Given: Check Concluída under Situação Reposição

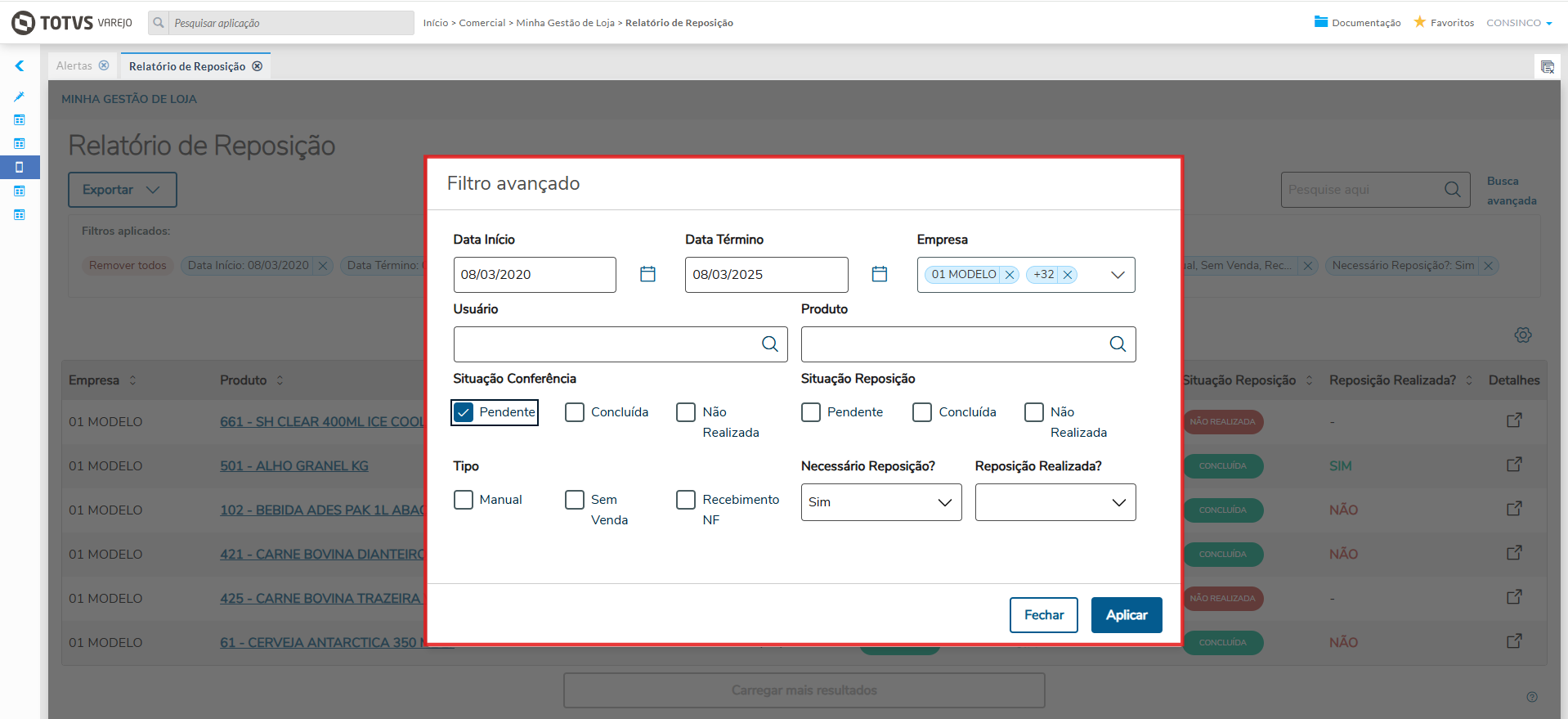Looking at the screenshot, I should [922, 412].
